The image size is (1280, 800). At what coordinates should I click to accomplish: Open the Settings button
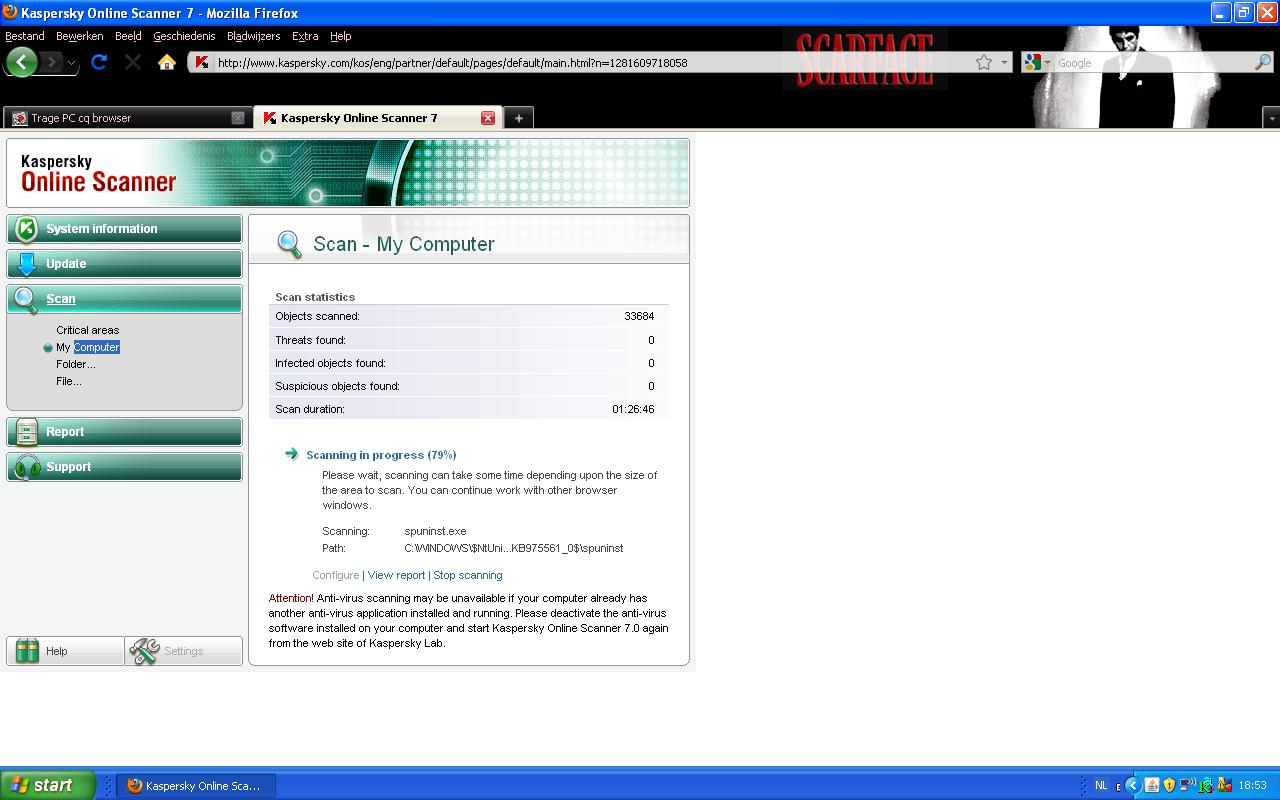(184, 651)
